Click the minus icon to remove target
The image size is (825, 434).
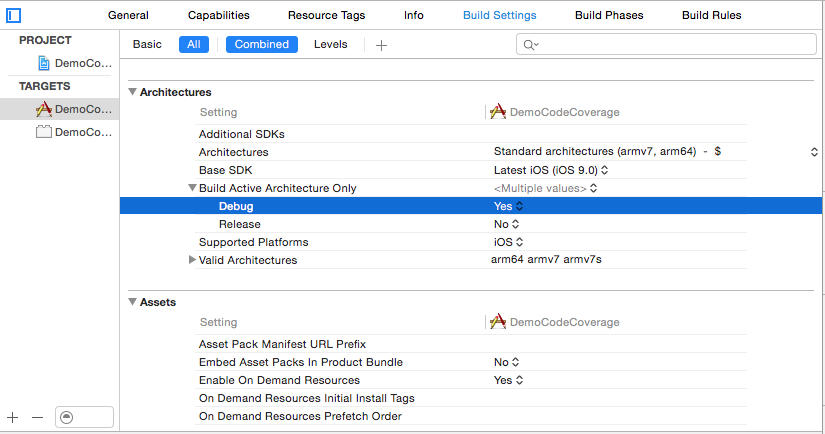click(x=37, y=417)
